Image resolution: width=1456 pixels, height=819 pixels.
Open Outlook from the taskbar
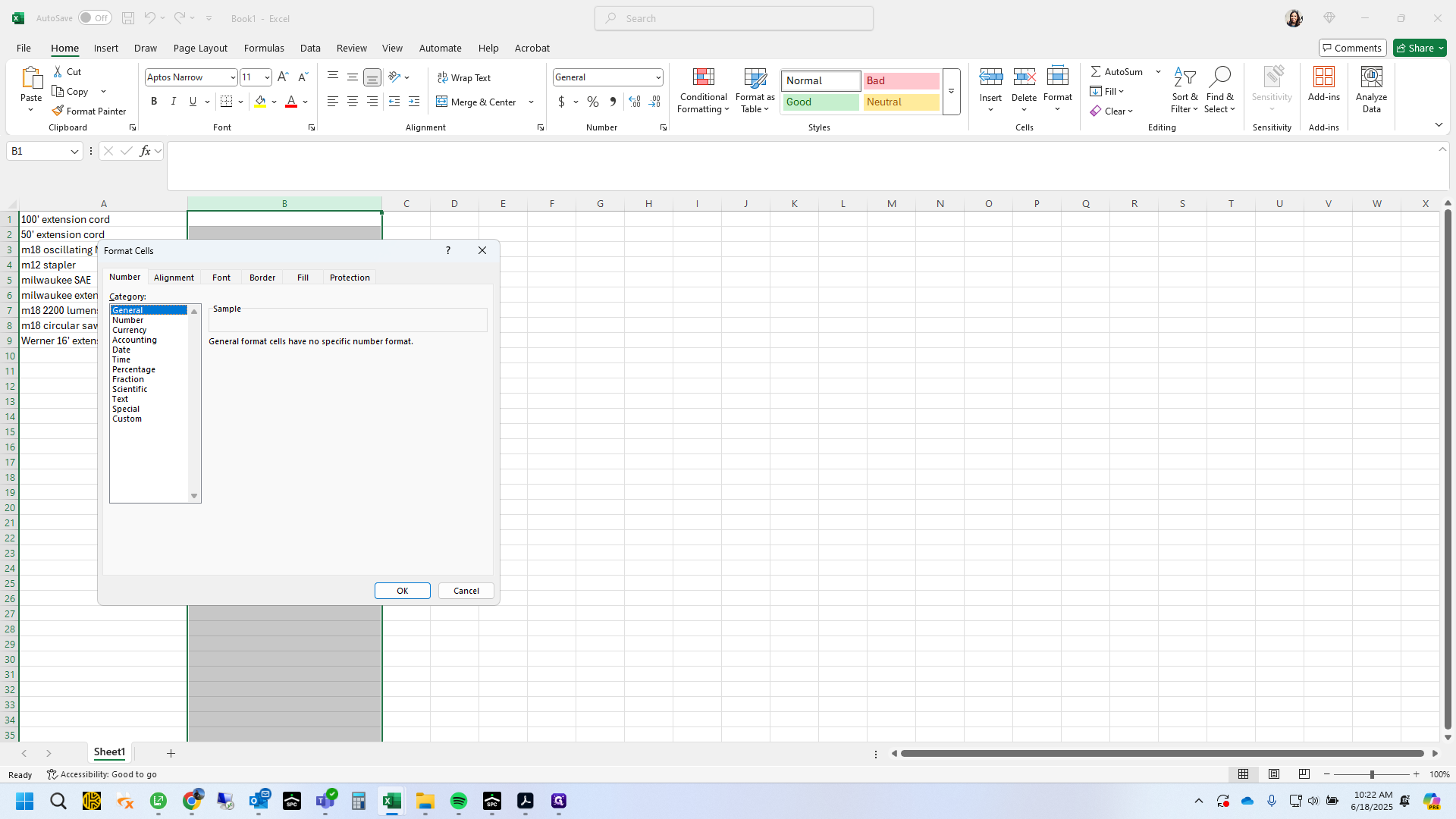tap(259, 801)
